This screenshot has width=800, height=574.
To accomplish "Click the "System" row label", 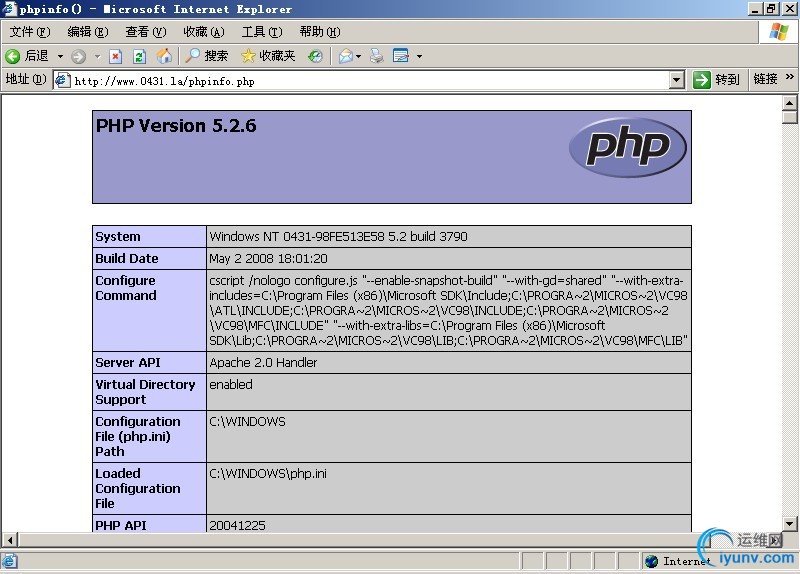I will (118, 237).
